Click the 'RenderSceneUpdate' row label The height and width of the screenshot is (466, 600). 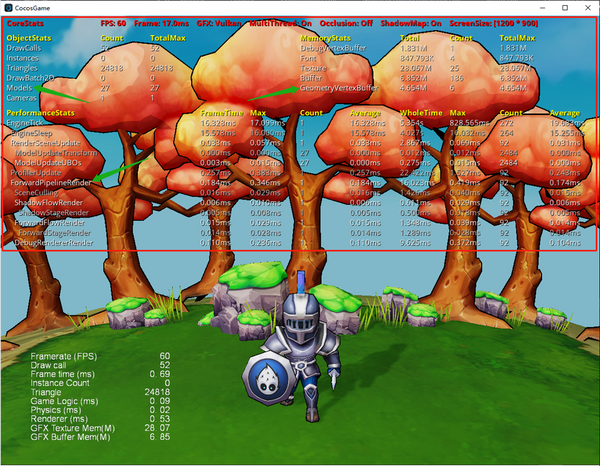tap(45, 143)
